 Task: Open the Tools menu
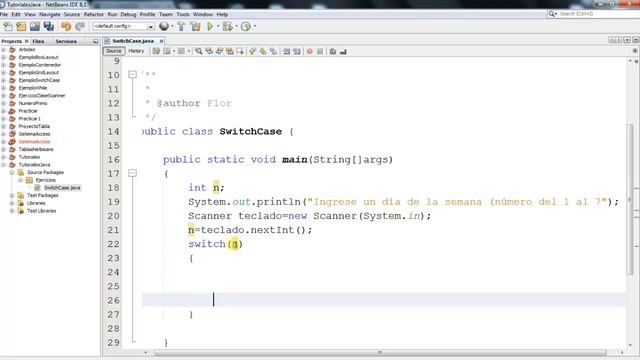point(183,14)
